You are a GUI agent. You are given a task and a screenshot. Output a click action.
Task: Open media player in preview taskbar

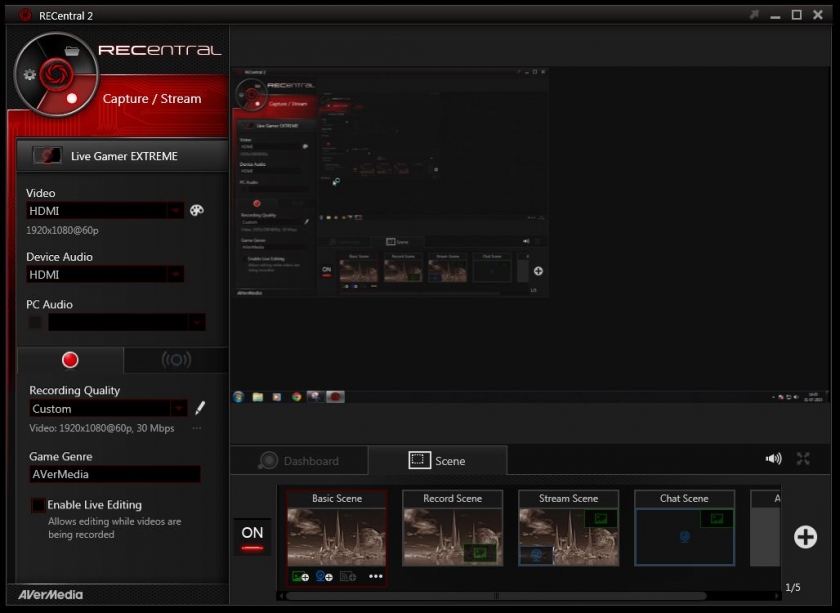[x=276, y=397]
